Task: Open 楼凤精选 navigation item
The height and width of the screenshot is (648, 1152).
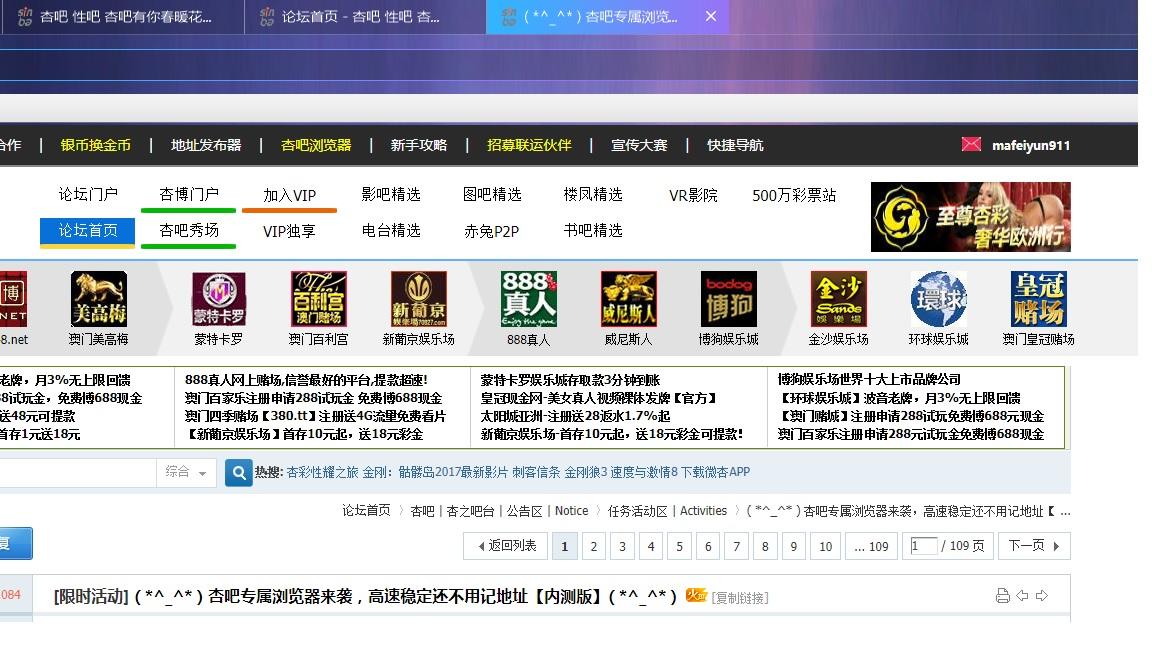Action: coord(593,195)
